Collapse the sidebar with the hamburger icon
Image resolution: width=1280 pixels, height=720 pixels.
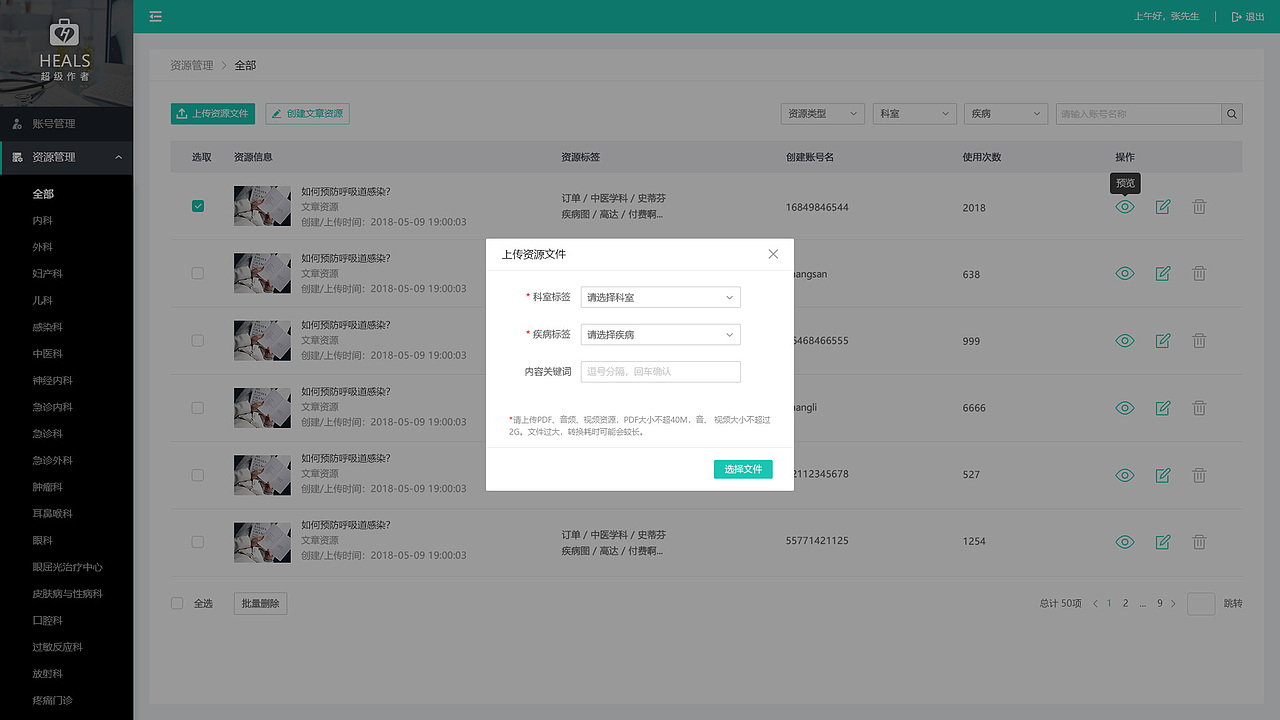(156, 16)
